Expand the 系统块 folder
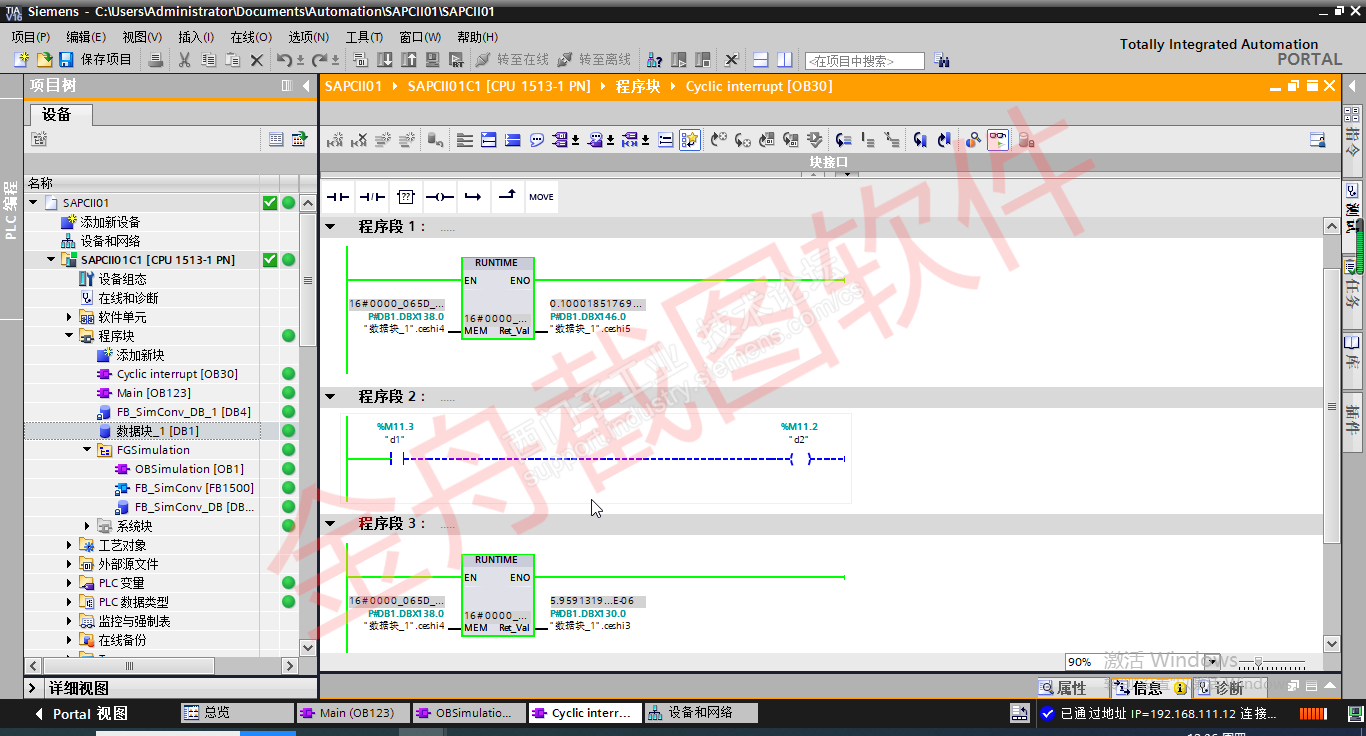 coord(87,526)
